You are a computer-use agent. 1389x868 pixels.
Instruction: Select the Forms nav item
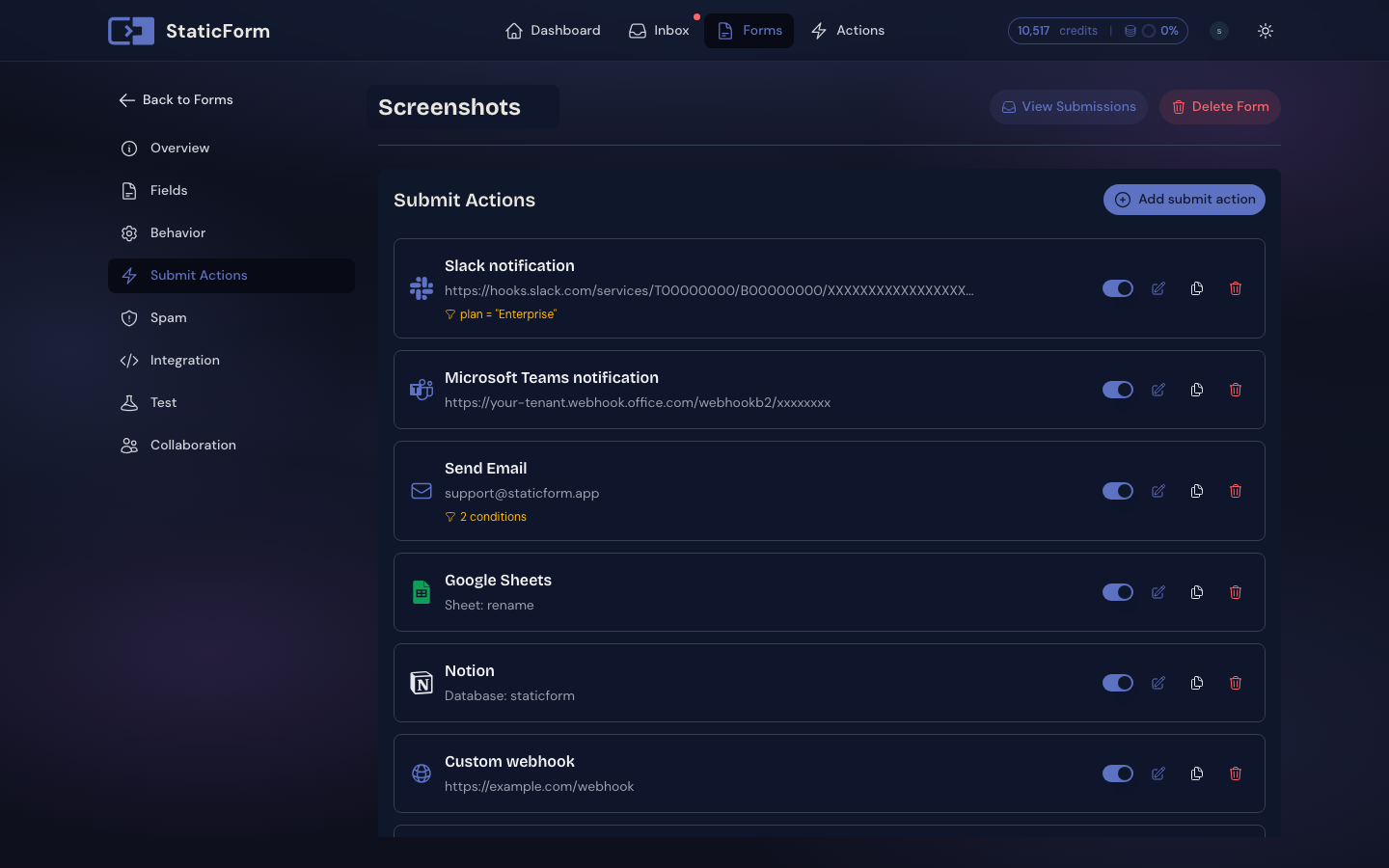[749, 31]
